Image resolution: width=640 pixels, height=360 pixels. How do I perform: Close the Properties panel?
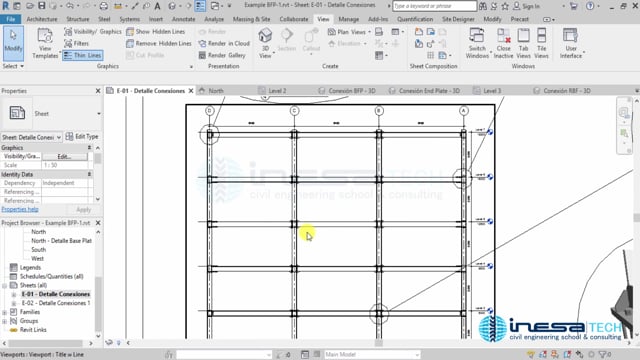point(98,91)
